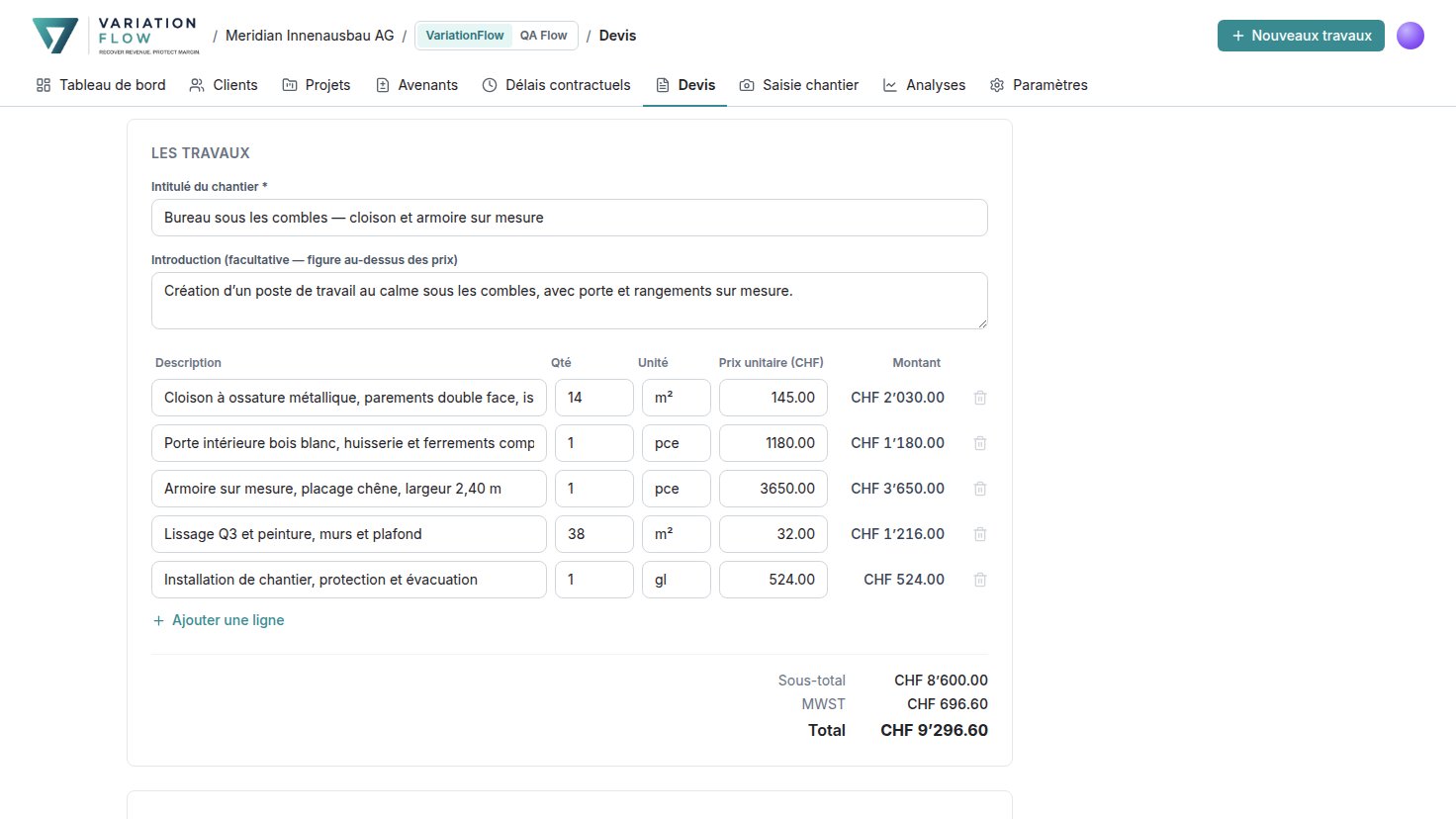Click the VariationFlow logo

pyautogui.click(x=116, y=36)
